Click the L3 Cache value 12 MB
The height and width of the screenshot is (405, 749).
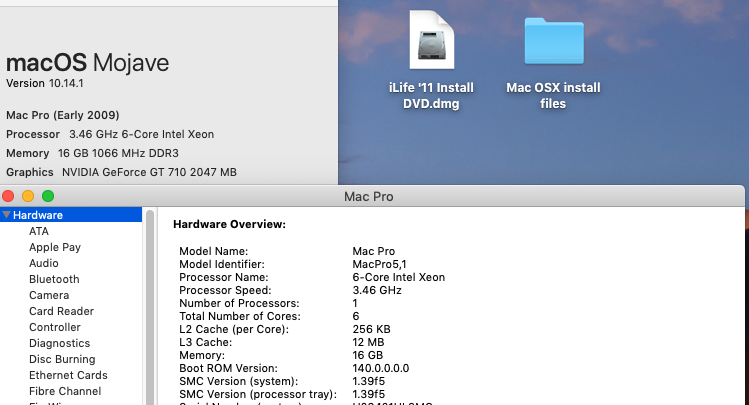pos(368,342)
